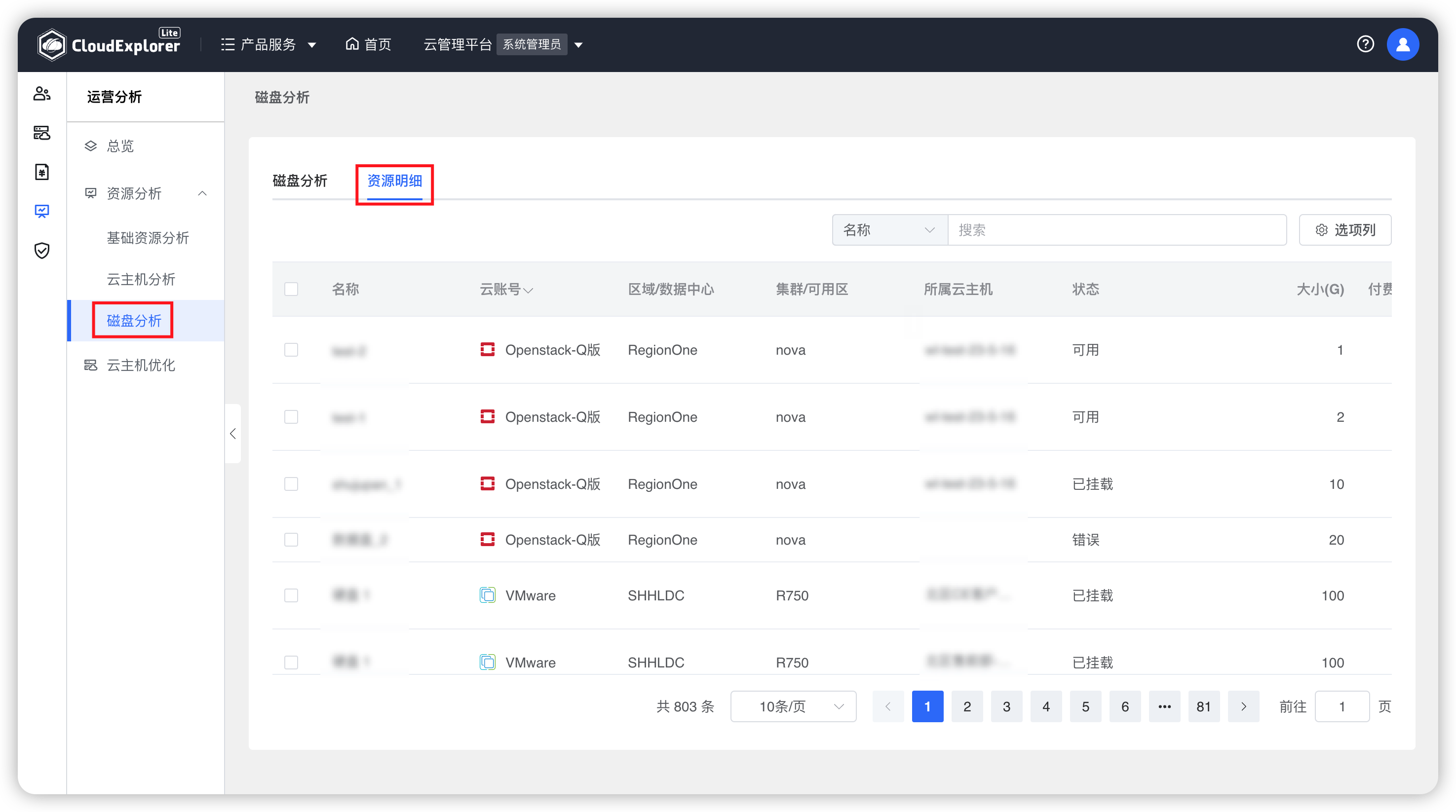Open security compliance shield sidebar icon
1456x812 pixels.
[x=42, y=250]
